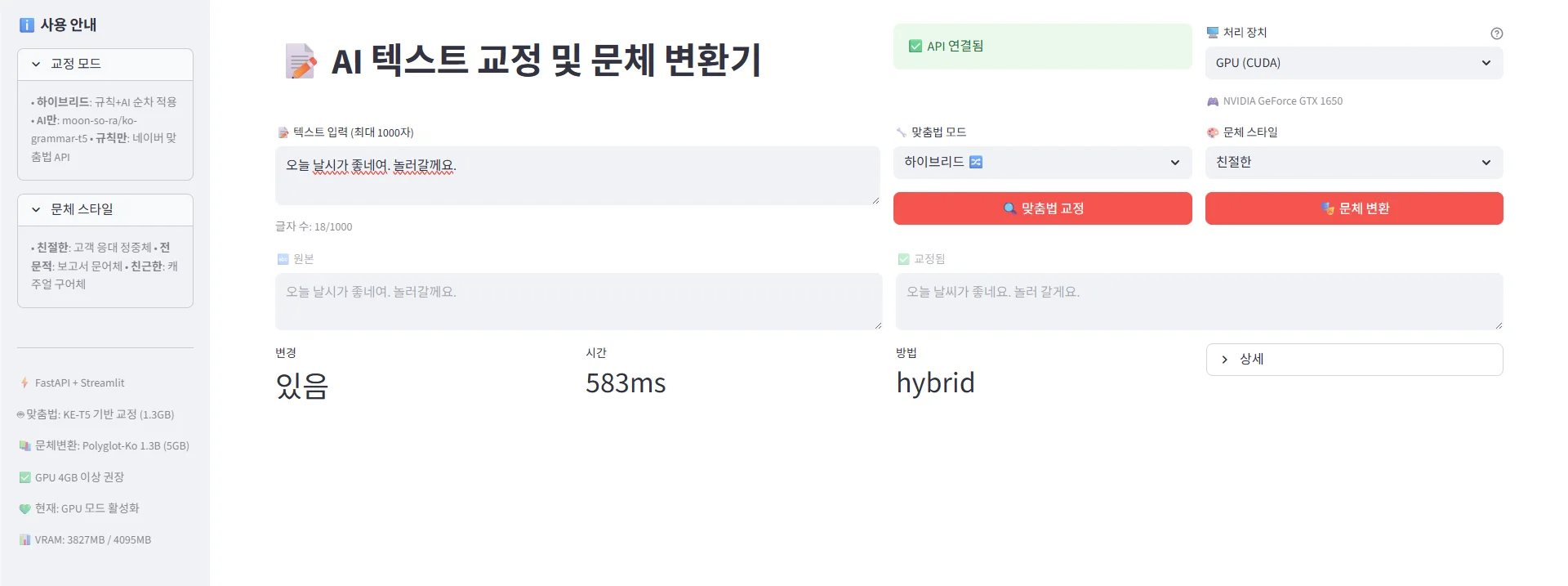The image size is (1568, 586).
Task: Click the wrench icon beside 맞춤법 모드 label
Action: 901,131
